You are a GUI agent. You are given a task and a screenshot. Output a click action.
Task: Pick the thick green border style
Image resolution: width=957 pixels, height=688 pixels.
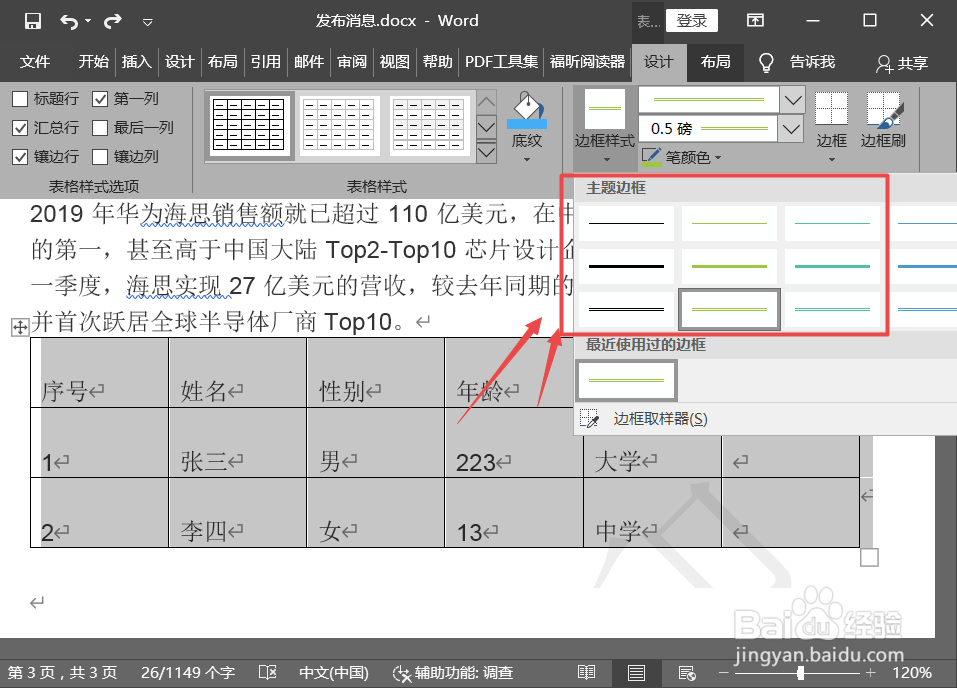(729, 266)
